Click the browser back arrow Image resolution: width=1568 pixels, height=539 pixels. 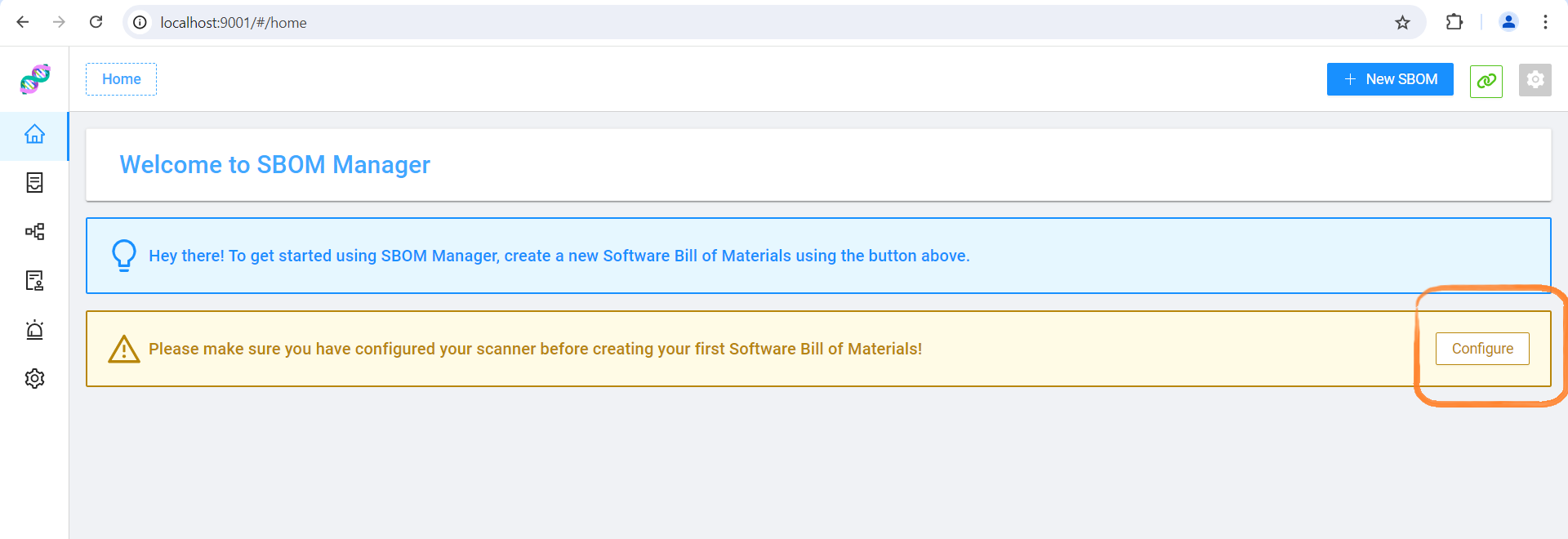[x=23, y=22]
